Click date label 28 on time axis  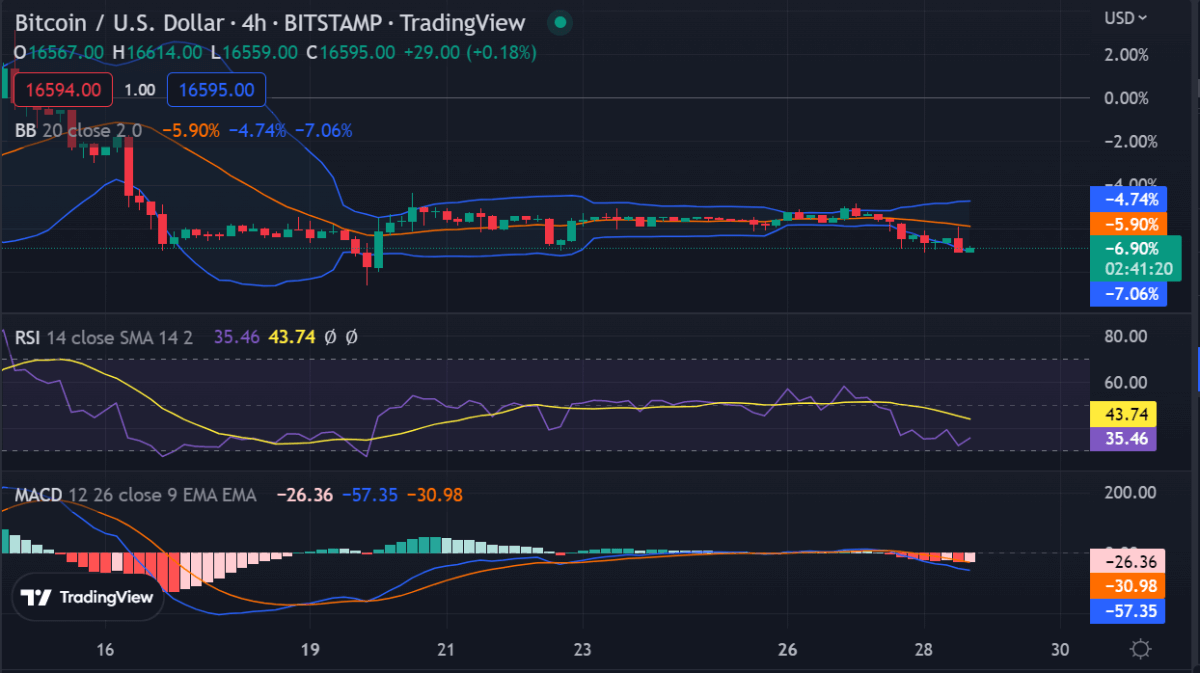click(924, 649)
